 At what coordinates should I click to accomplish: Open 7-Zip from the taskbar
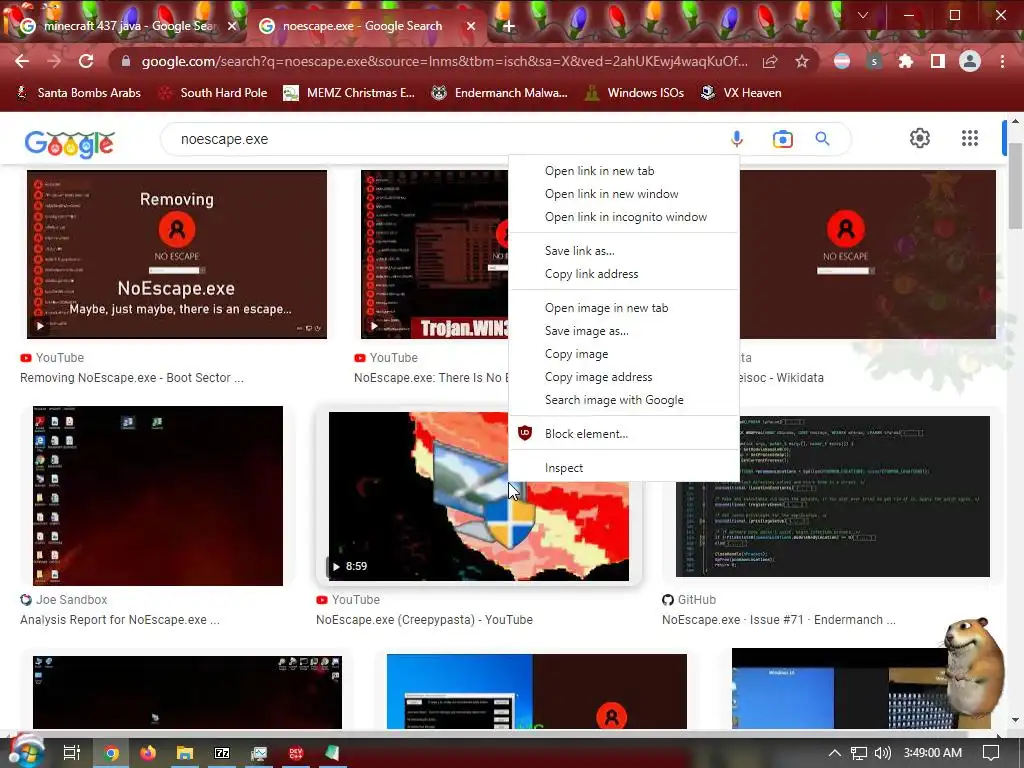tap(222, 753)
